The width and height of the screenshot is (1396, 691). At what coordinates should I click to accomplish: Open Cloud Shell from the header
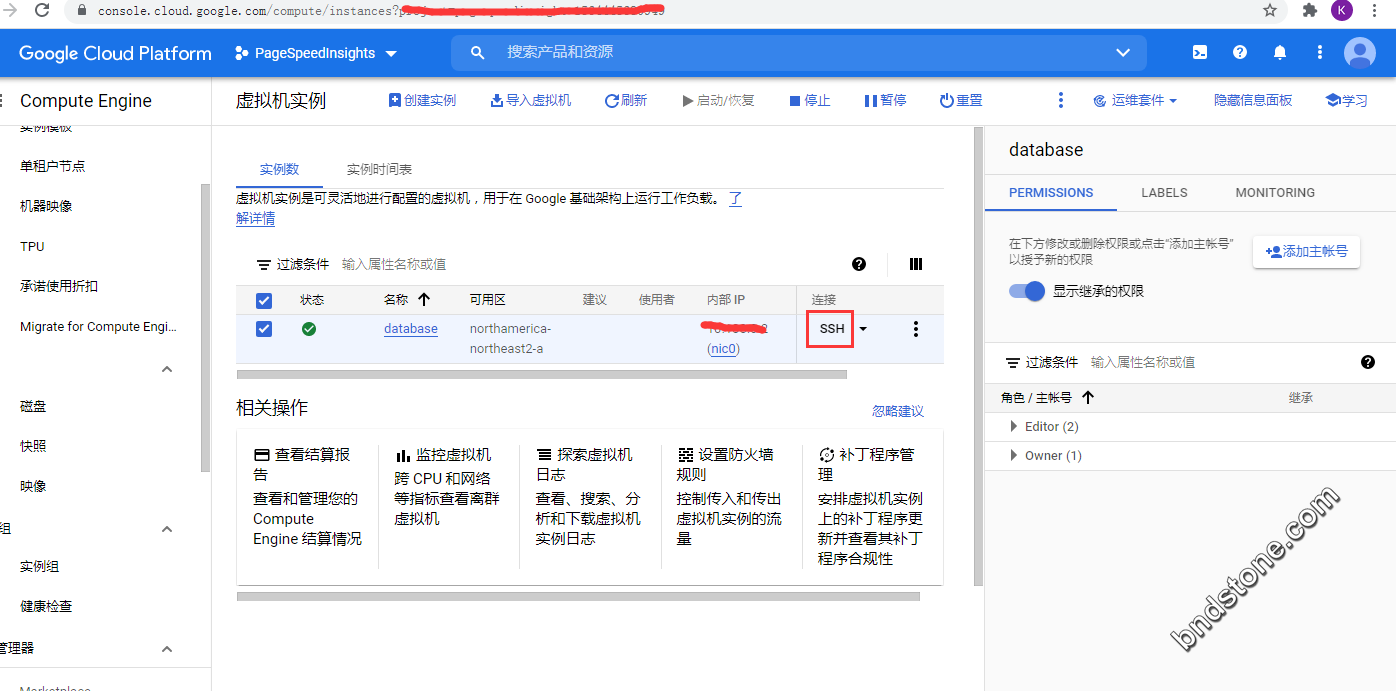tap(1200, 53)
